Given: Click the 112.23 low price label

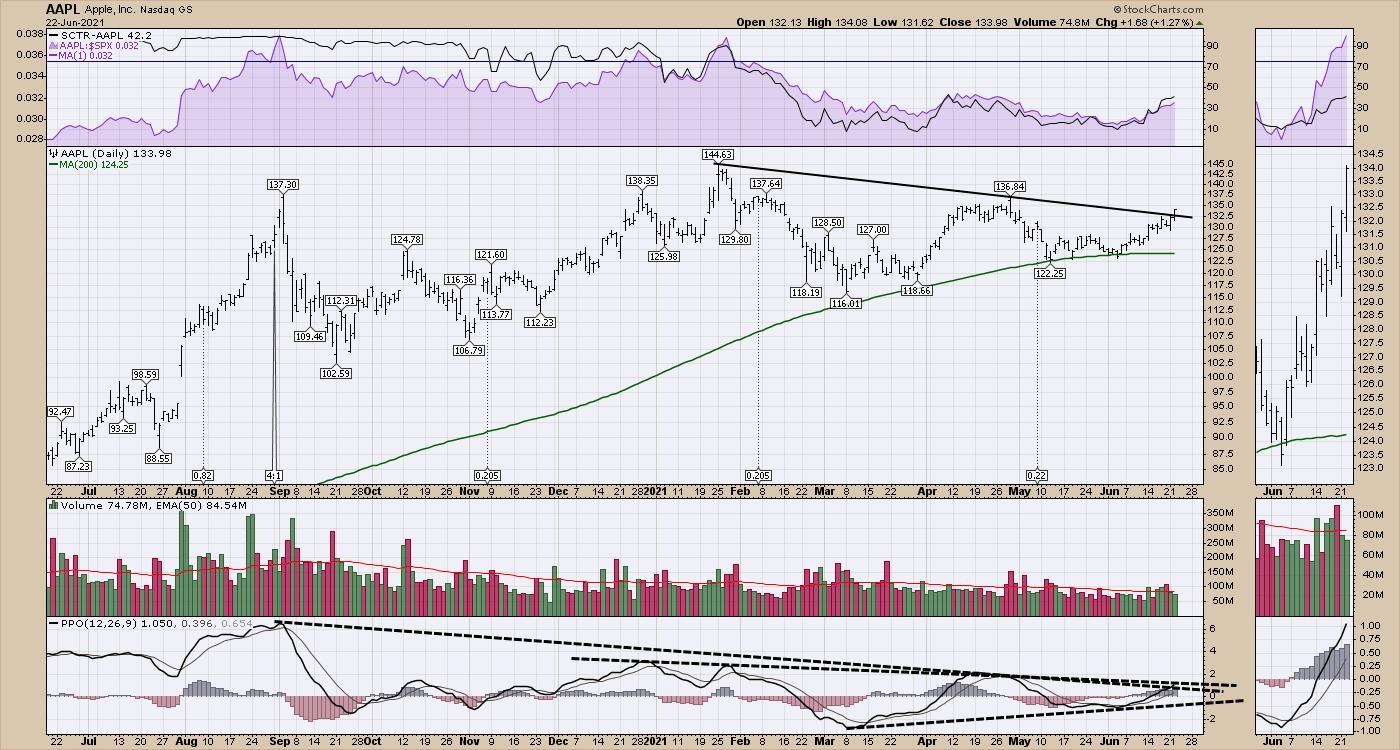Looking at the screenshot, I should click(x=539, y=321).
